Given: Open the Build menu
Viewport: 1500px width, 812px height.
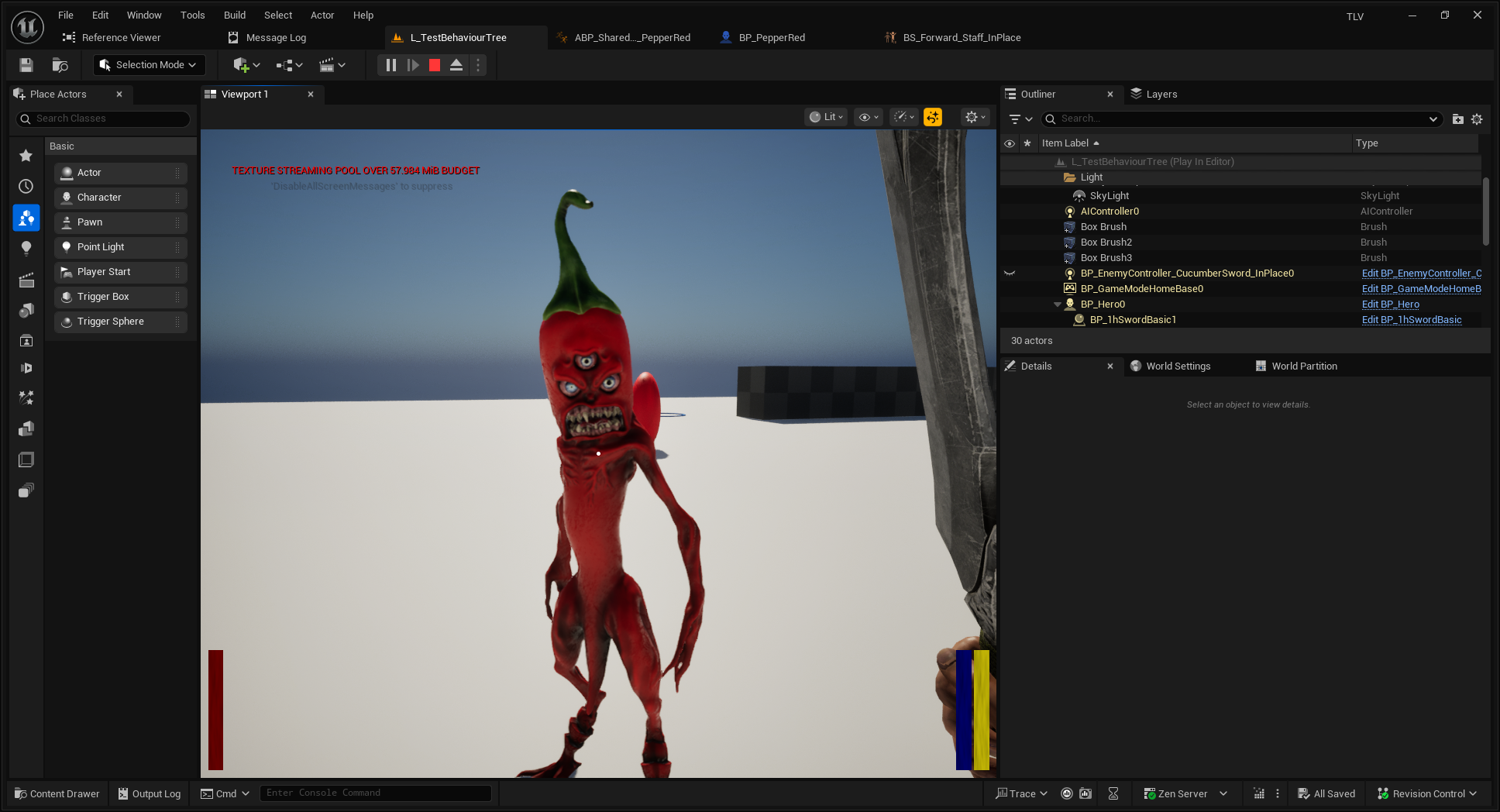Looking at the screenshot, I should coord(235,15).
